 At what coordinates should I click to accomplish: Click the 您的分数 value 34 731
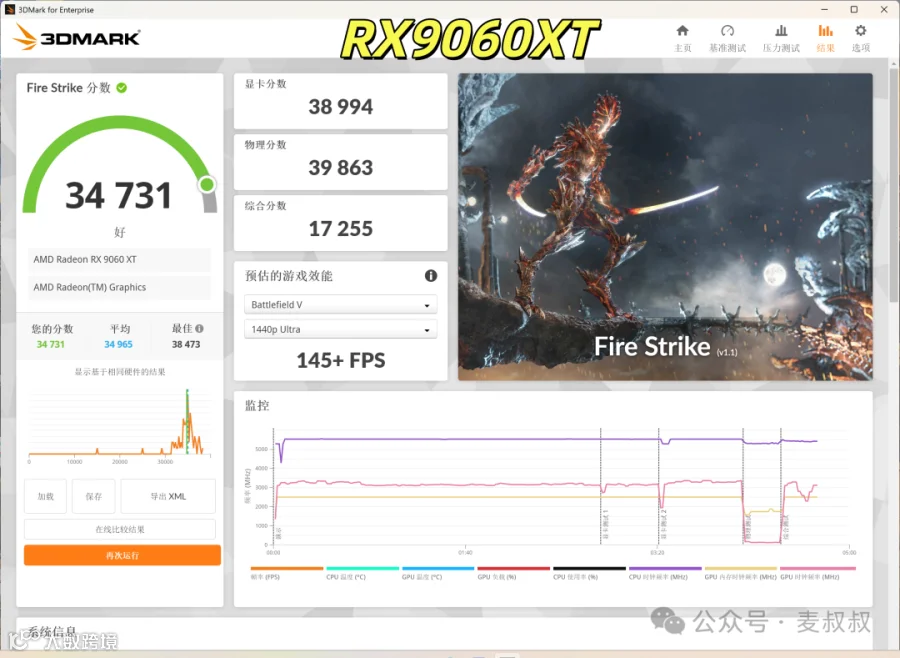point(51,345)
